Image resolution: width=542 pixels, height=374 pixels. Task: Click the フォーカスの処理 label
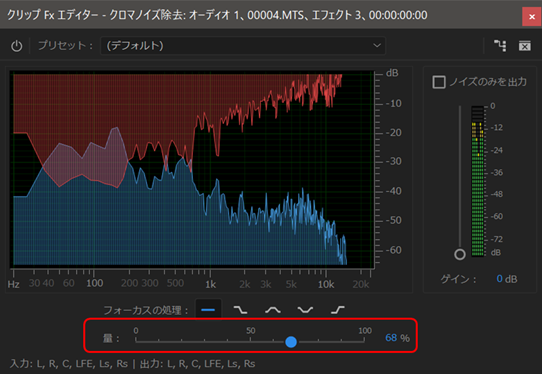pos(146,310)
